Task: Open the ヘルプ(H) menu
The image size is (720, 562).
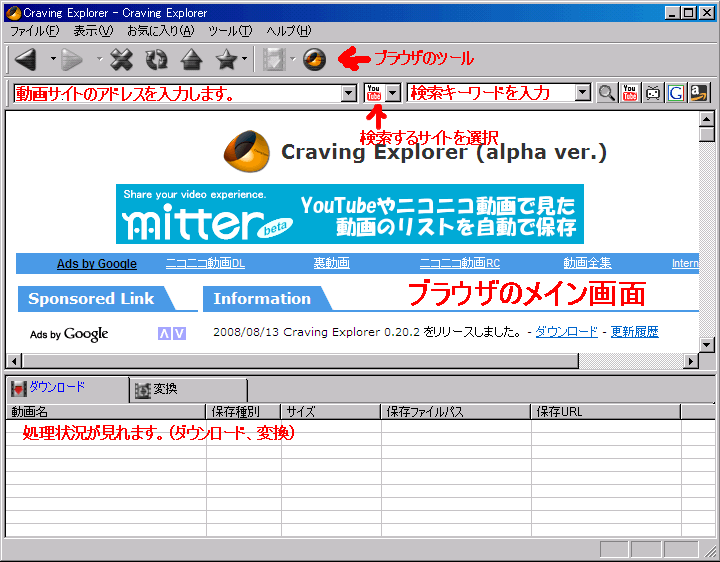Action: pyautogui.click(x=289, y=31)
